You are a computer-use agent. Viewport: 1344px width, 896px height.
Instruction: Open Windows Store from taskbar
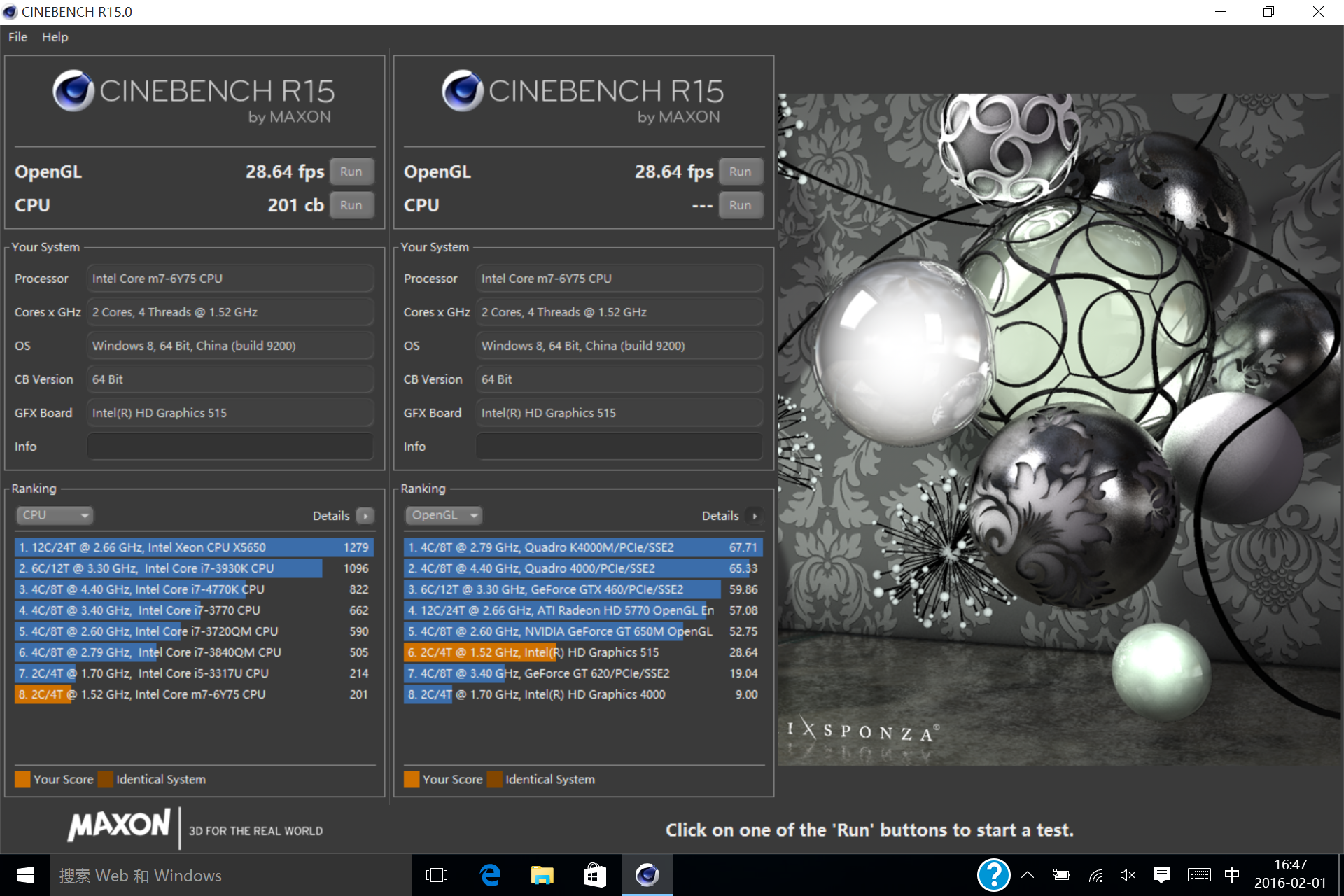tap(595, 875)
